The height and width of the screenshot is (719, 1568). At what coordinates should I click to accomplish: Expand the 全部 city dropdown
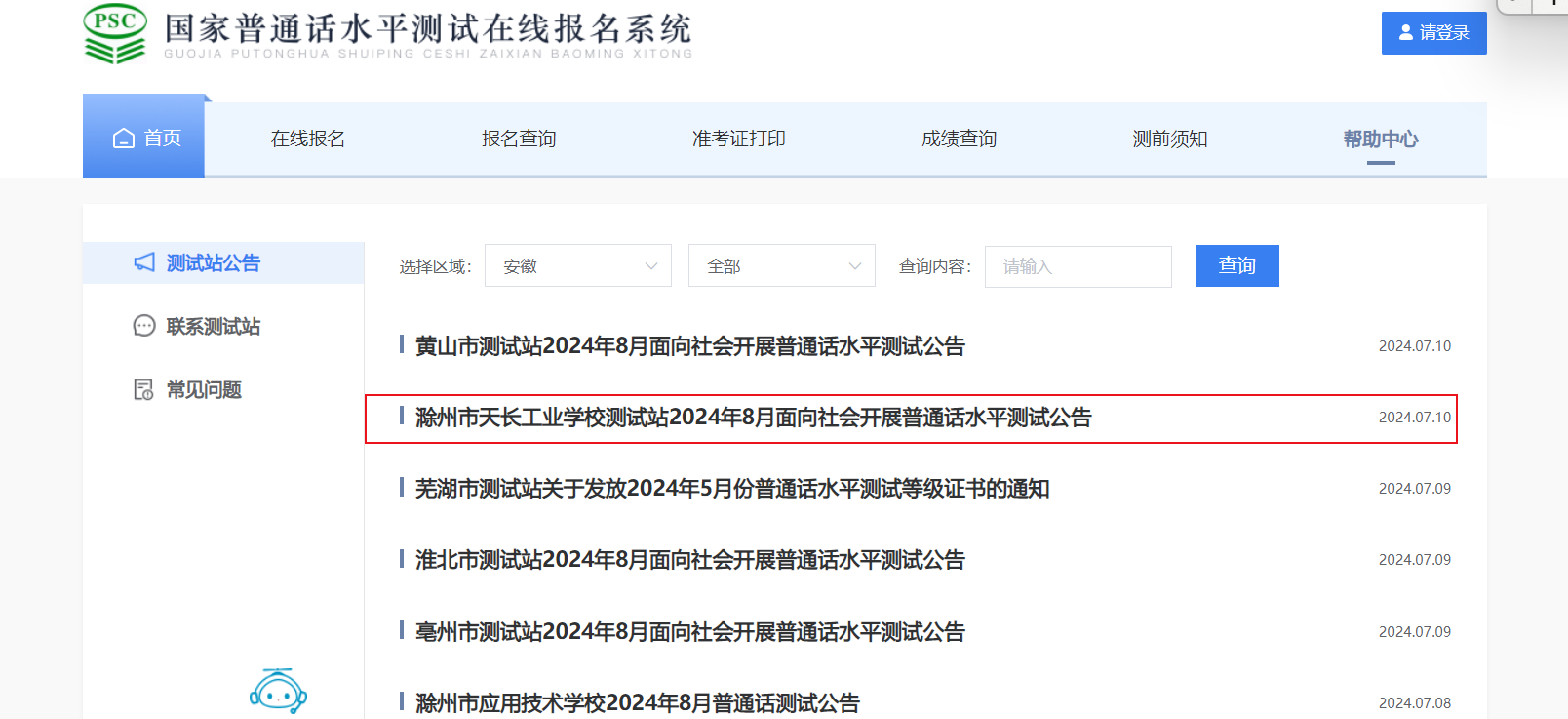pos(781,266)
